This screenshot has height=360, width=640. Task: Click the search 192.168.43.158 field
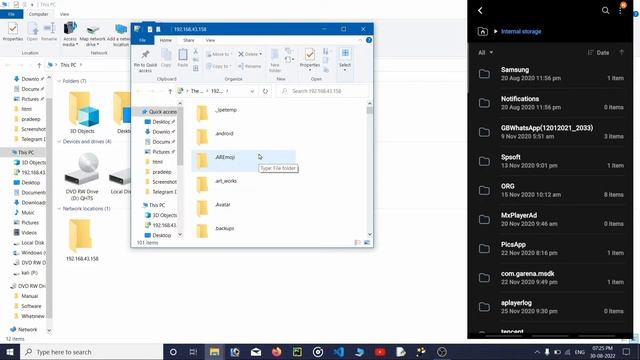pyautogui.click(x=322, y=91)
